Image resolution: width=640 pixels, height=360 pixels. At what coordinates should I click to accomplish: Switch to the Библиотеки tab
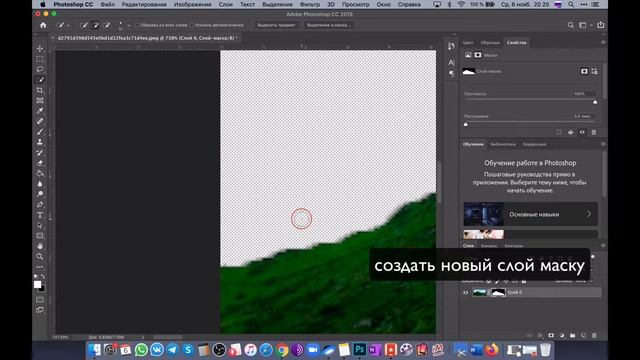[x=503, y=144]
